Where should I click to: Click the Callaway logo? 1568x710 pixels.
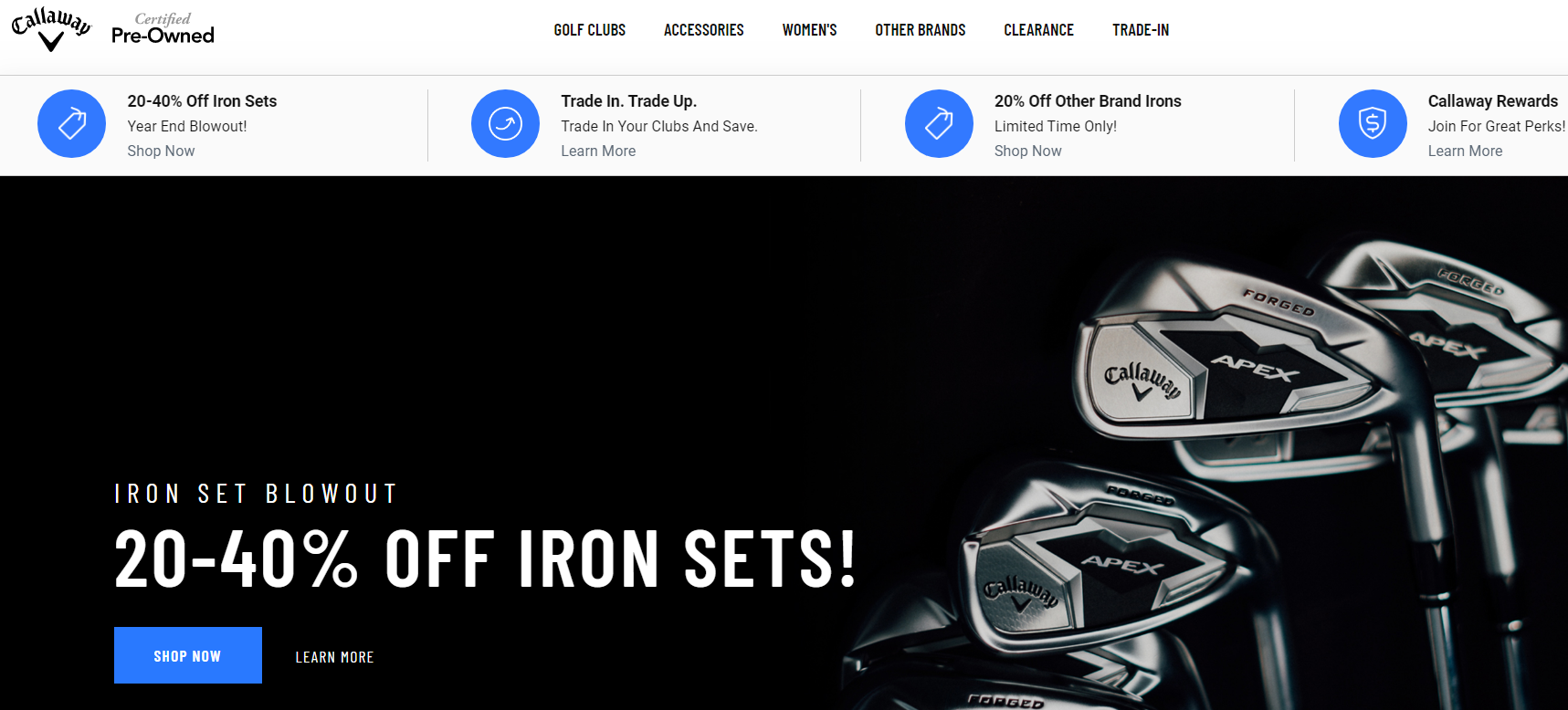[x=51, y=29]
